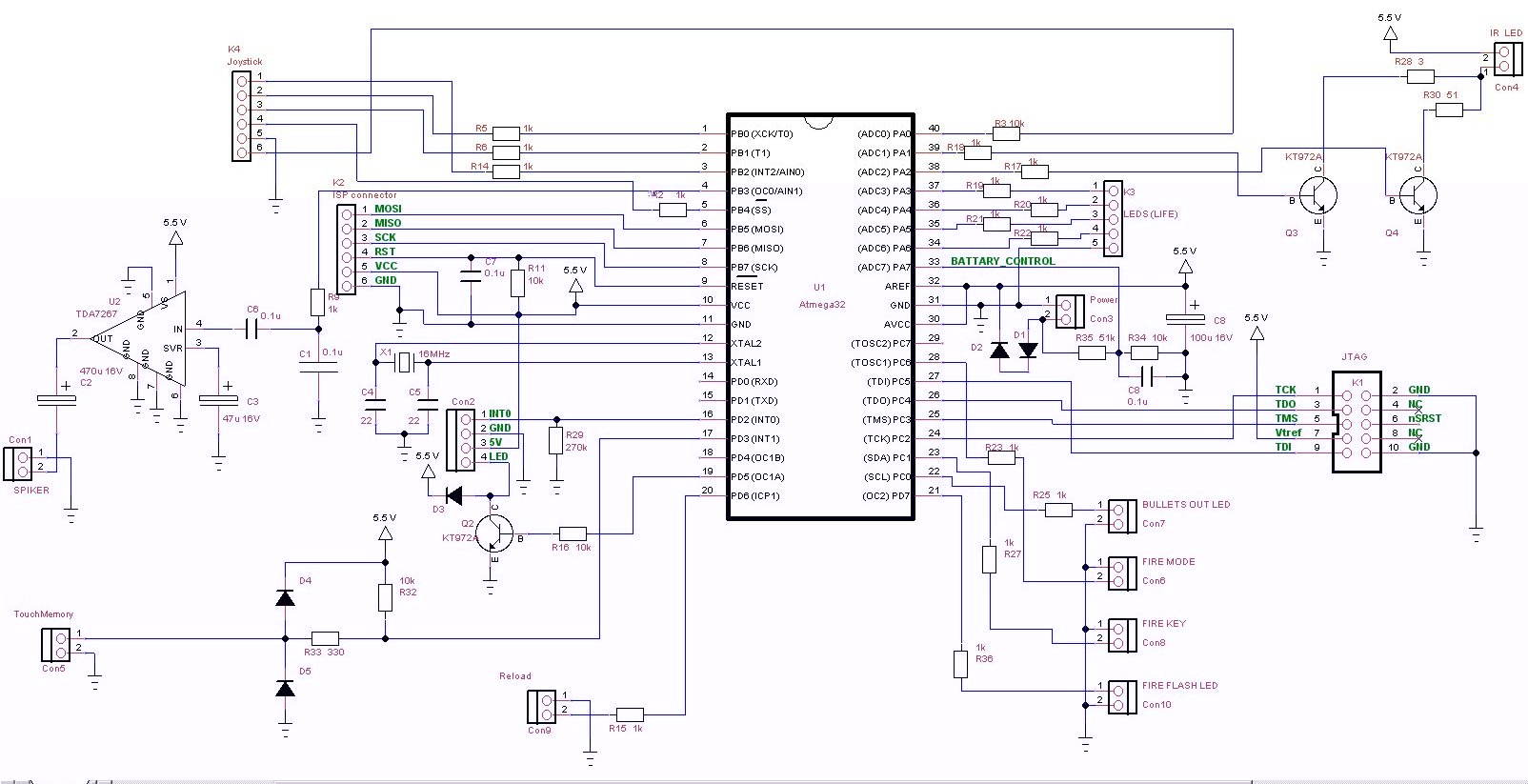Select the Atmega32 U1 chip body
This screenshot has height=784, width=1528.
[820, 316]
